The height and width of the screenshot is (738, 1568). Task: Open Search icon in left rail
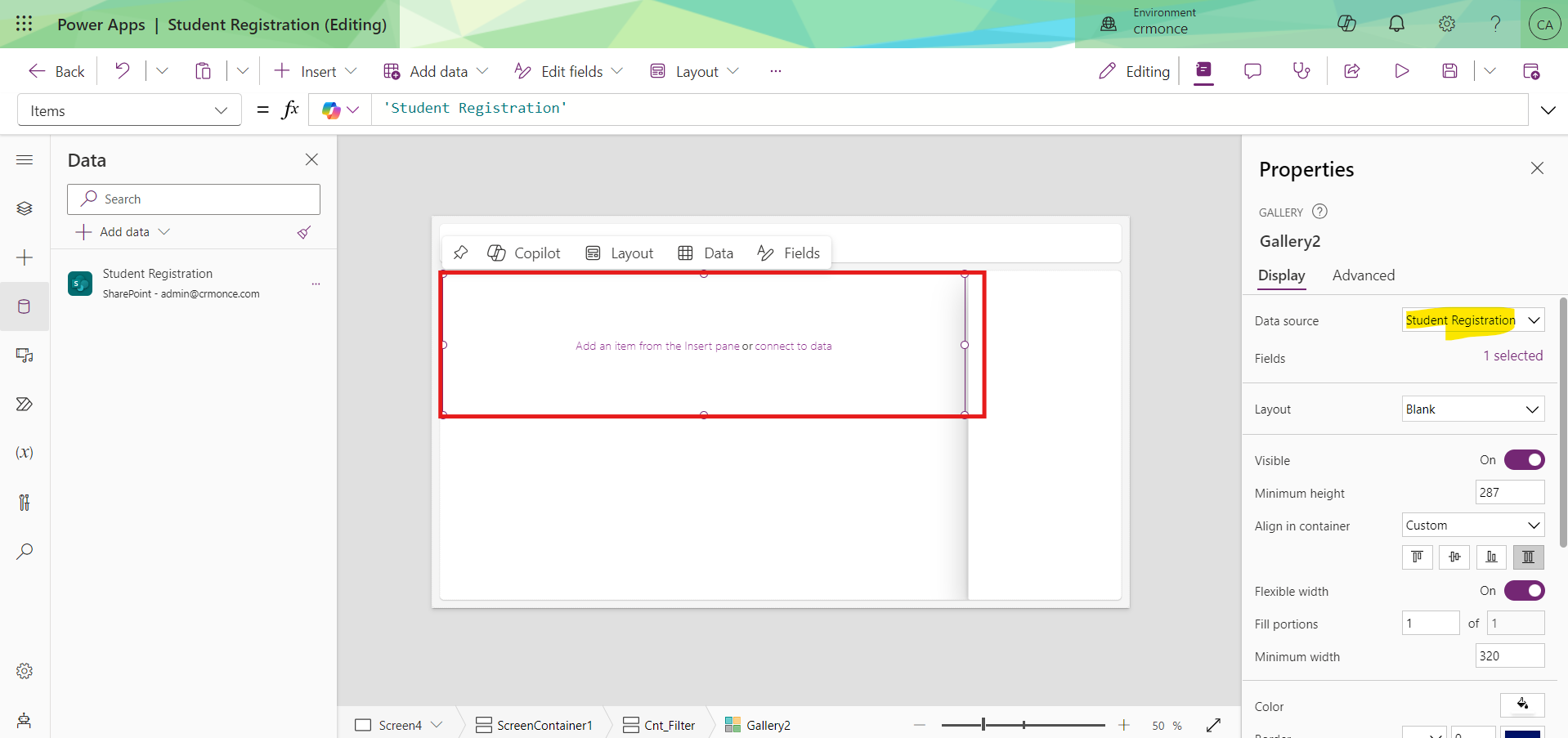25,551
